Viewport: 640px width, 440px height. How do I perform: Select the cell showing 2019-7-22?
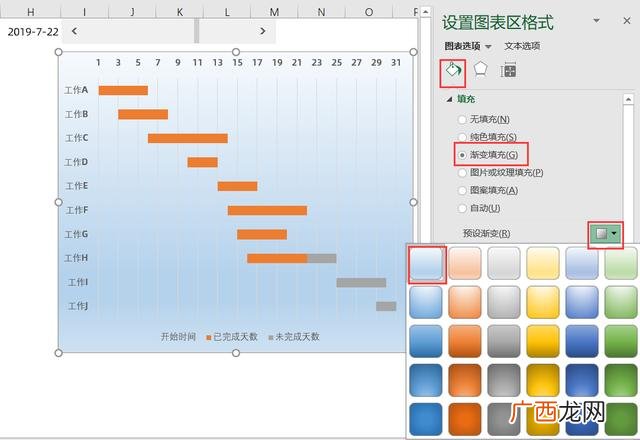tap(32, 31)
